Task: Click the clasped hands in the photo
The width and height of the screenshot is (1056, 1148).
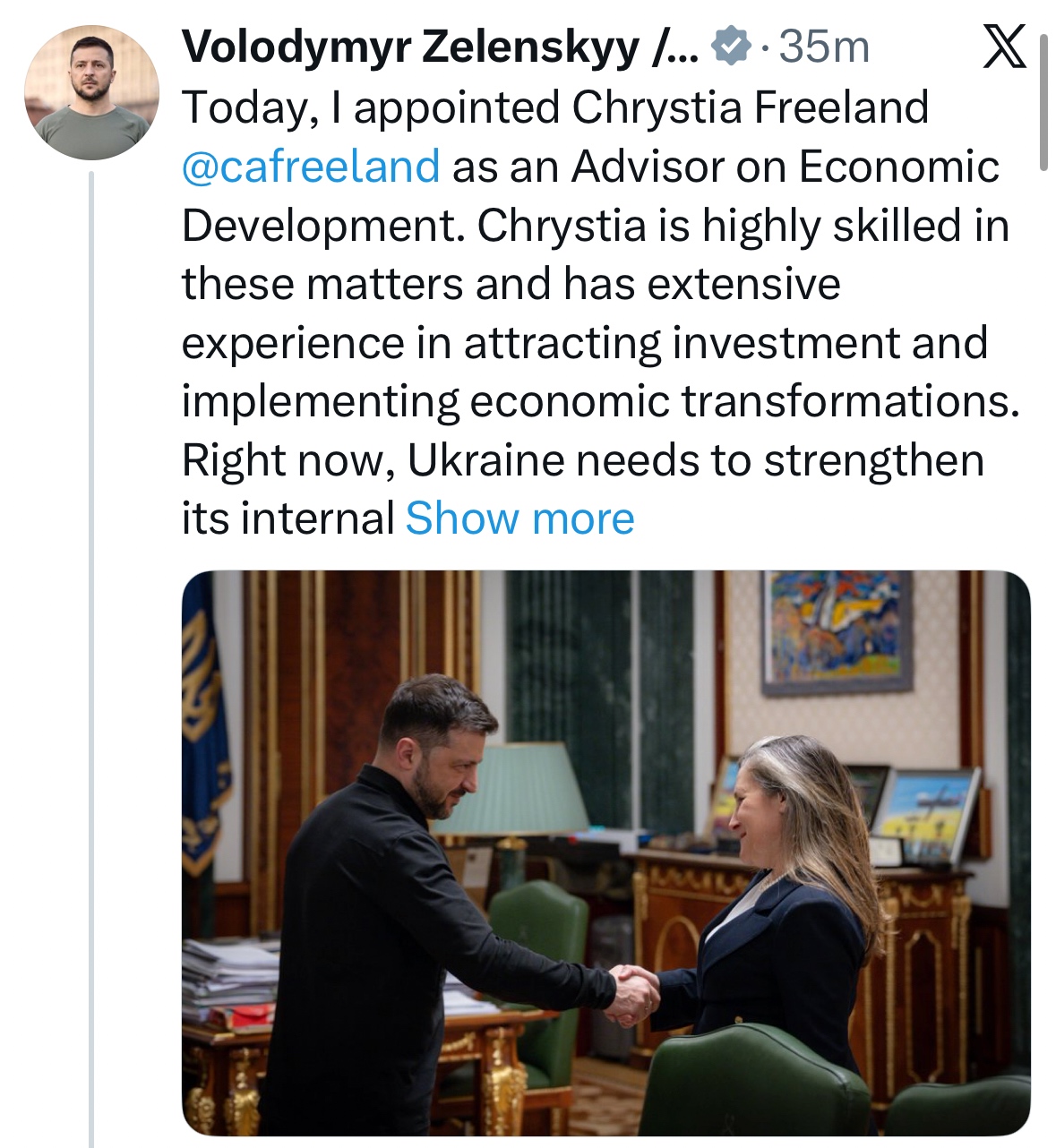Action: pos(632,993)
